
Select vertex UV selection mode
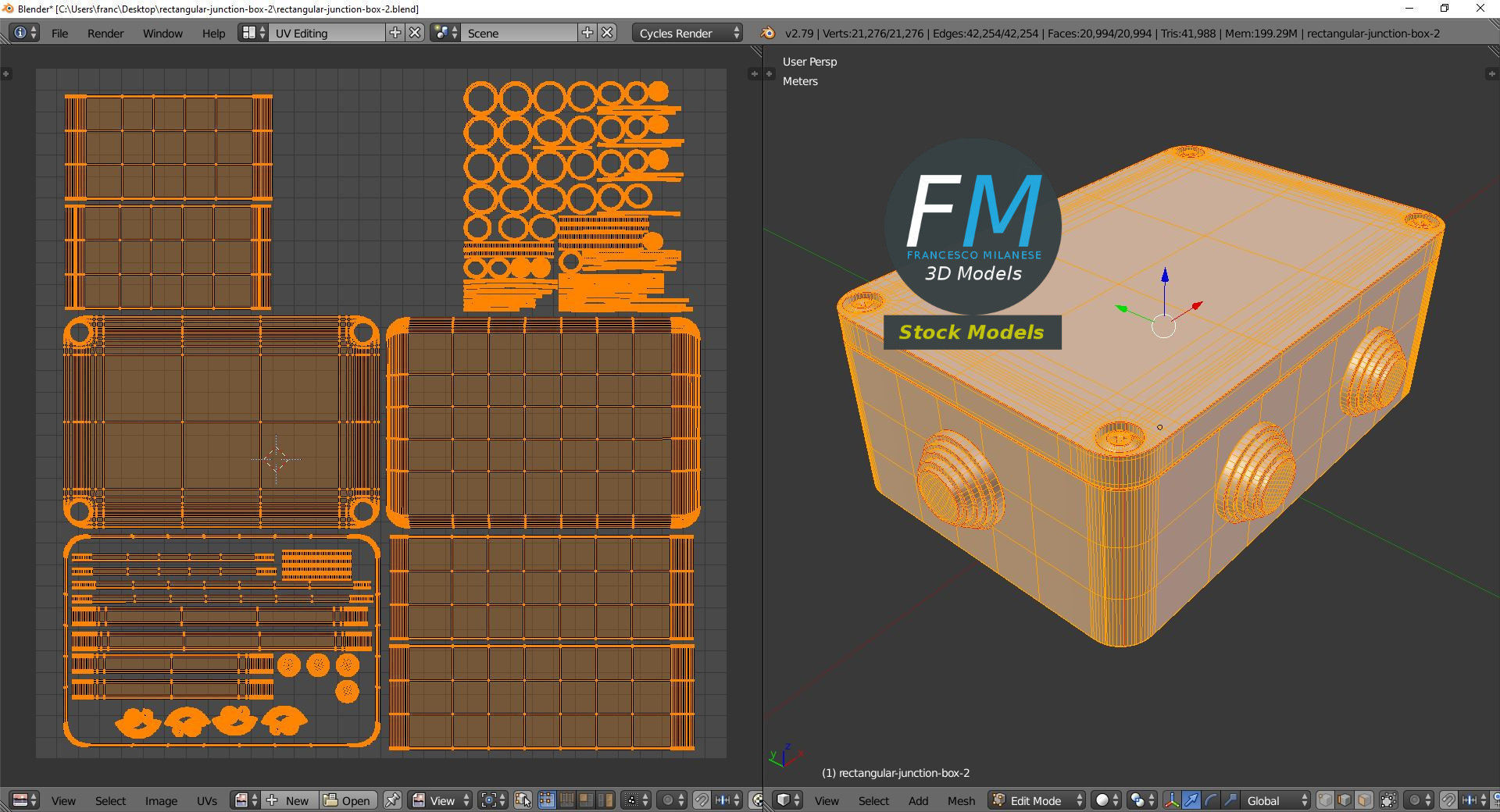(x=547, y=800)
